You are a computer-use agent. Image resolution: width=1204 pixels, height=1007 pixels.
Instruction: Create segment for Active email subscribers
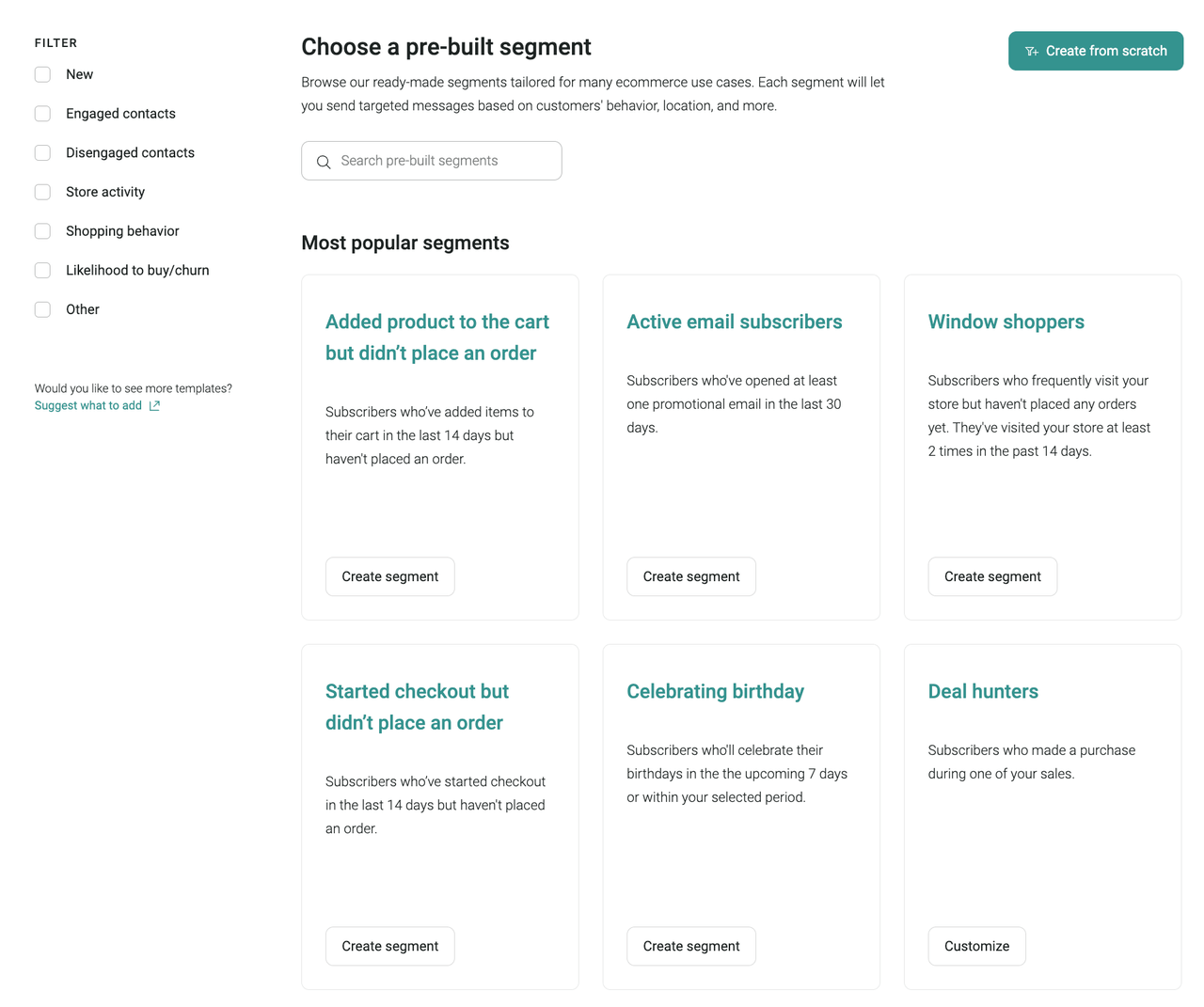[691, 576]
